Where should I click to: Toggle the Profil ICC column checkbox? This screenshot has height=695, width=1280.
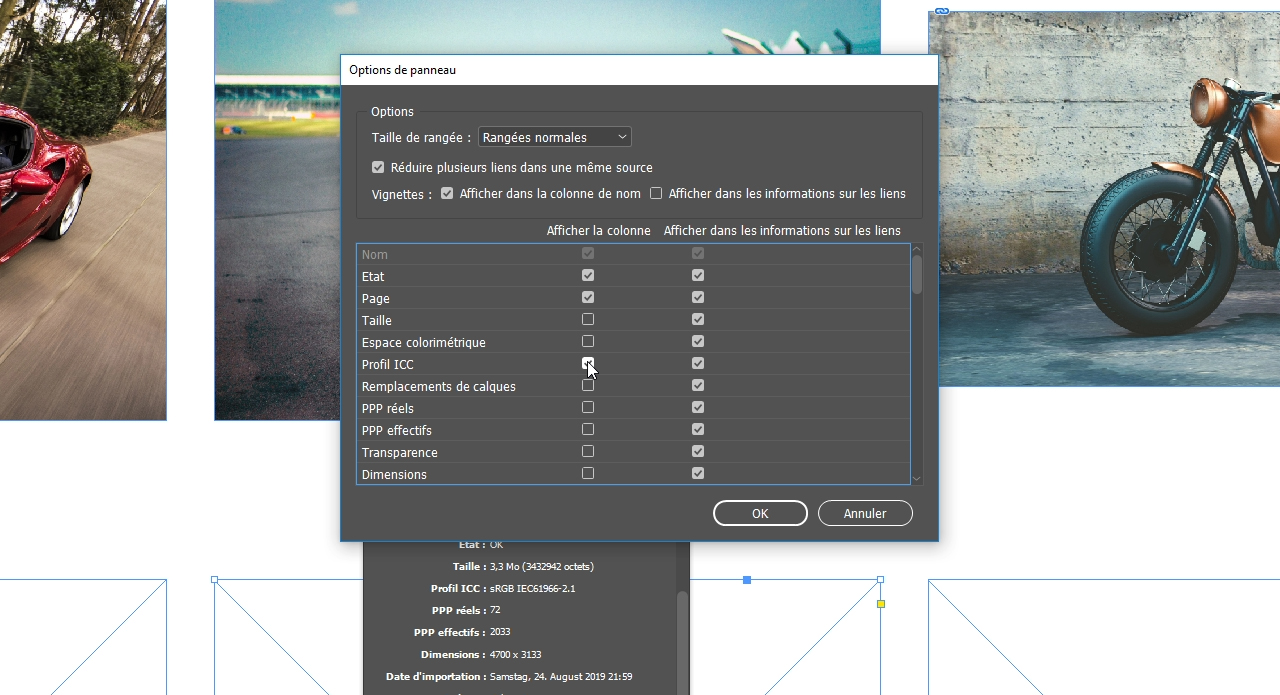tap(588, 363)
